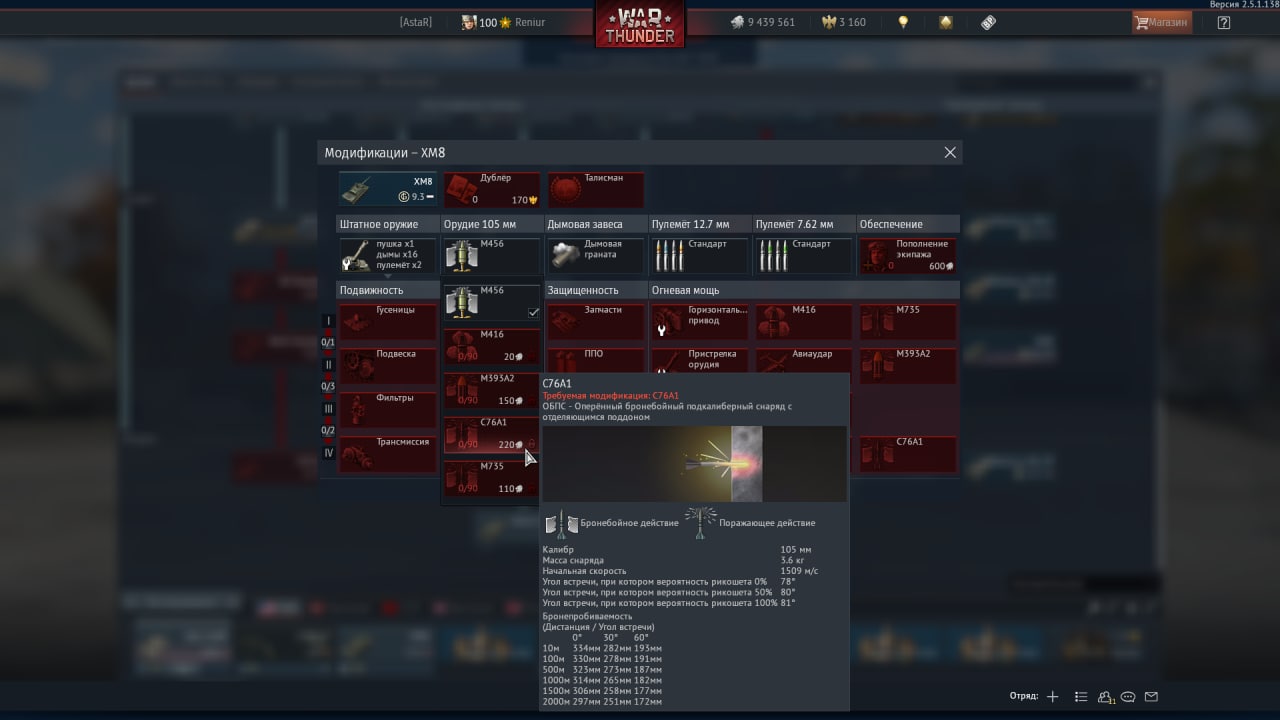Choose M393A2 shell in the dropdown list

491,391
